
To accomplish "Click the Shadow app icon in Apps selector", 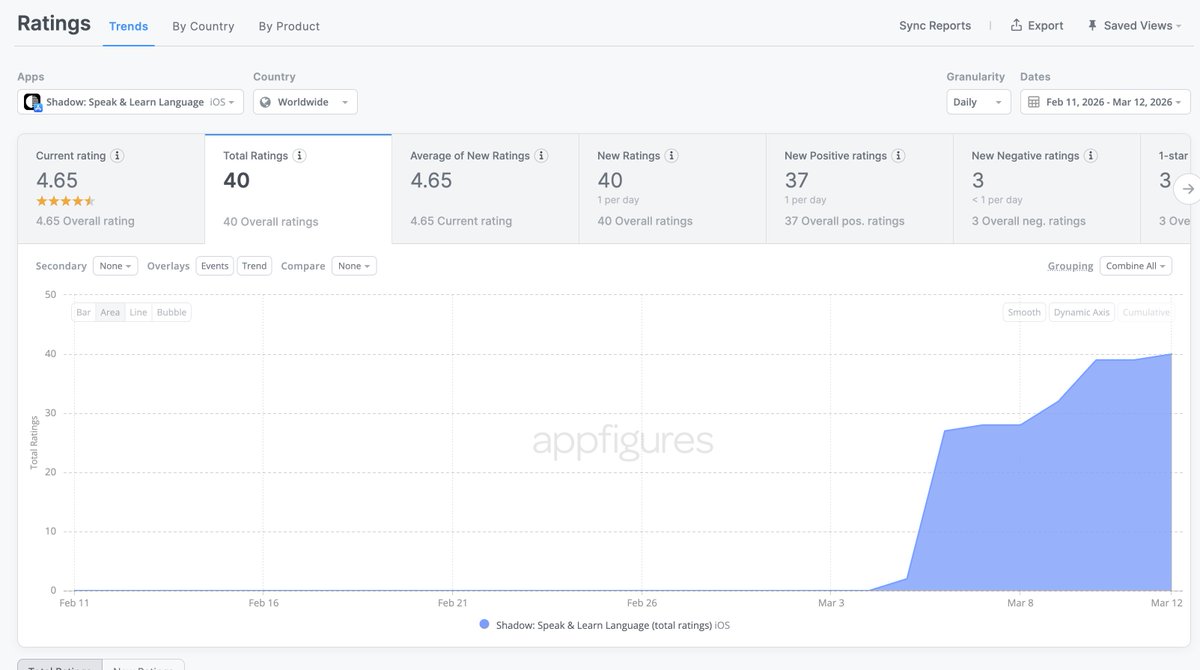I will click(x=33, y=102).
